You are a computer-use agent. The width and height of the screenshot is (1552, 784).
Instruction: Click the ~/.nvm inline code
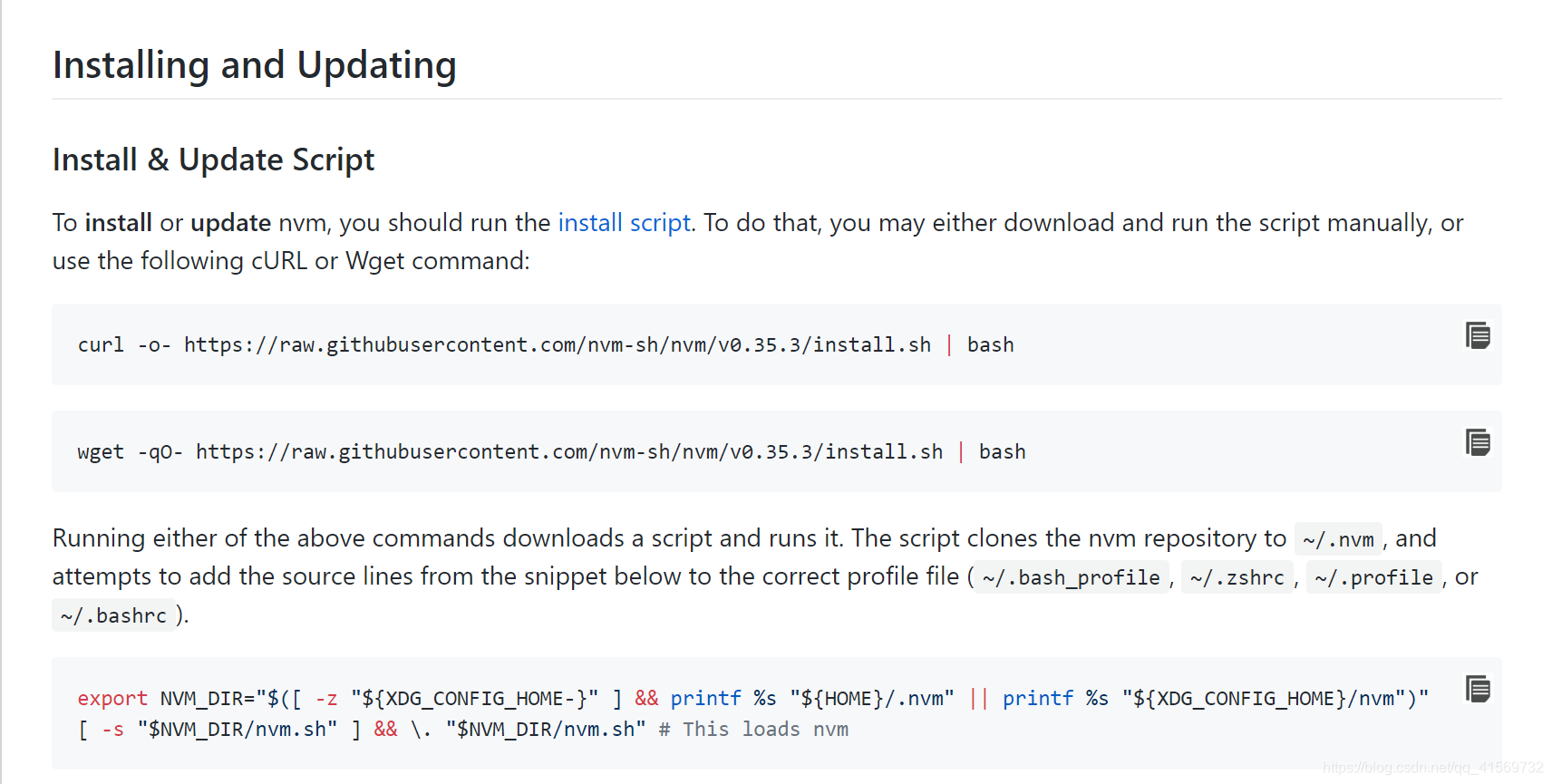1338,539
